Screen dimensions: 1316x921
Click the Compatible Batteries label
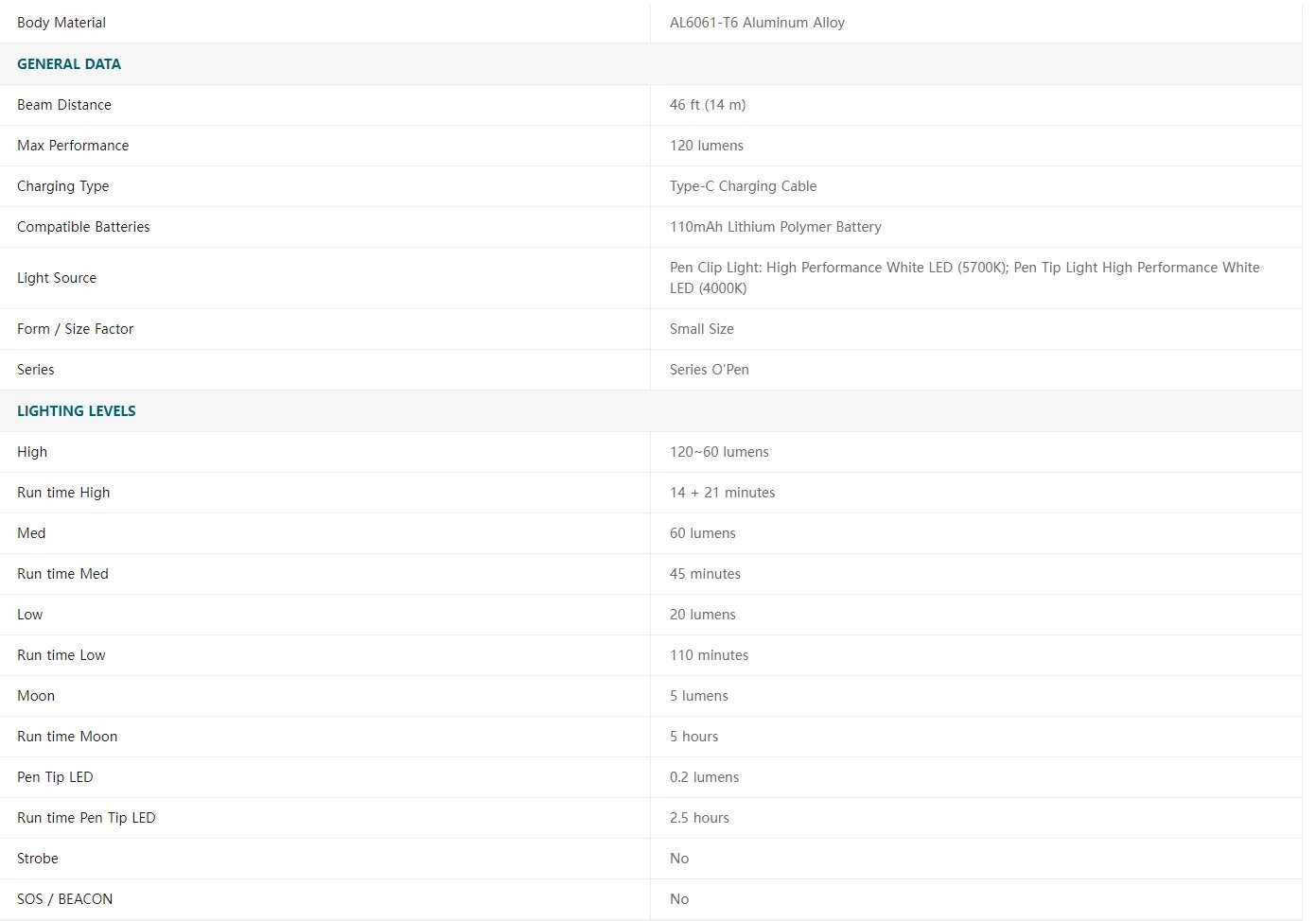tap(83, 227)
